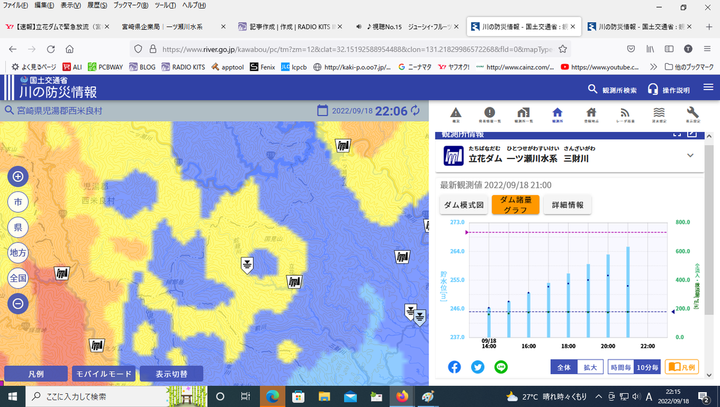Viewport: 720px width, 407px height.
Task: Switch graph to 拡大 view
Action: click(591, 367)
